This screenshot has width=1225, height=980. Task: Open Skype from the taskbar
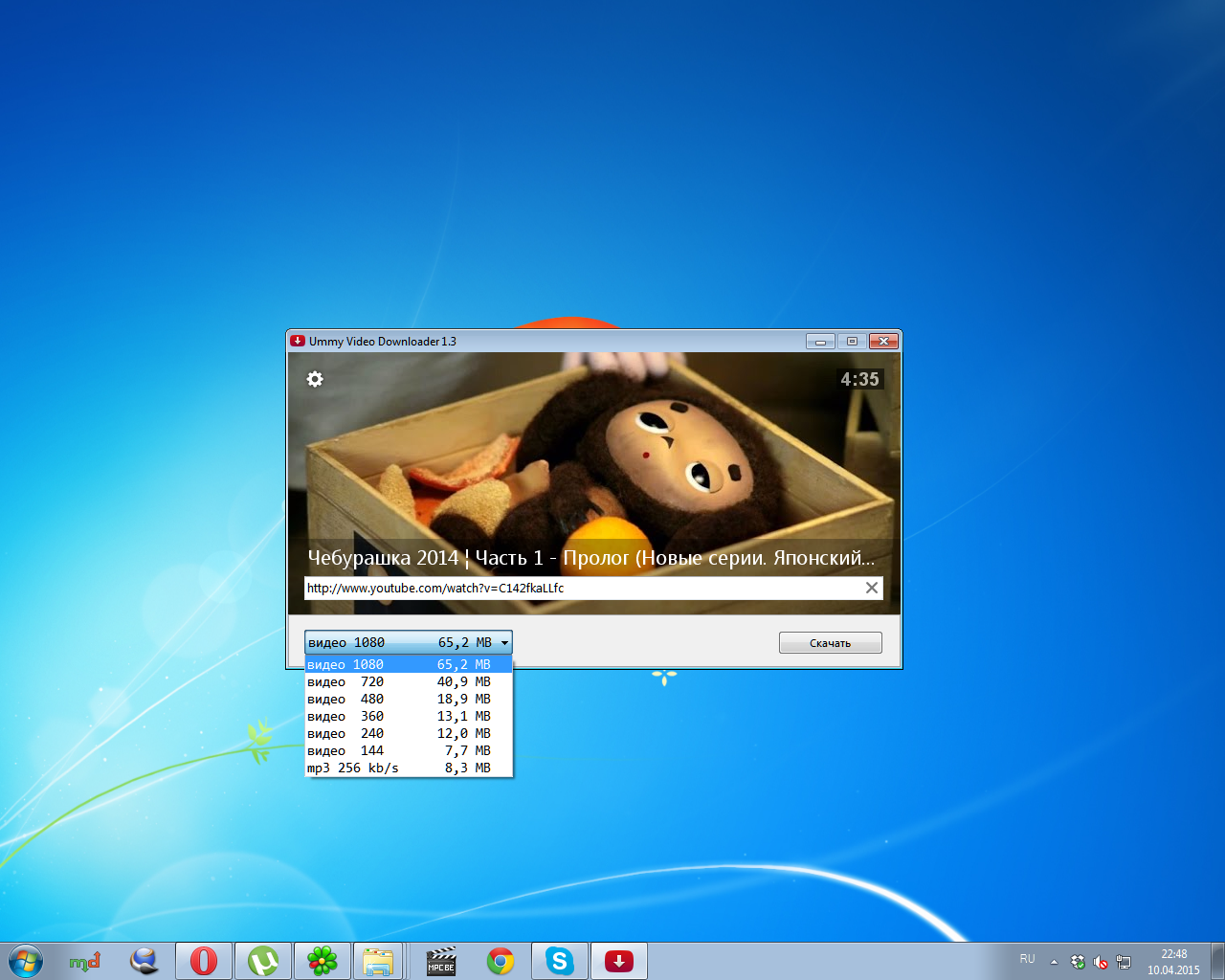[x=560, y=961]
